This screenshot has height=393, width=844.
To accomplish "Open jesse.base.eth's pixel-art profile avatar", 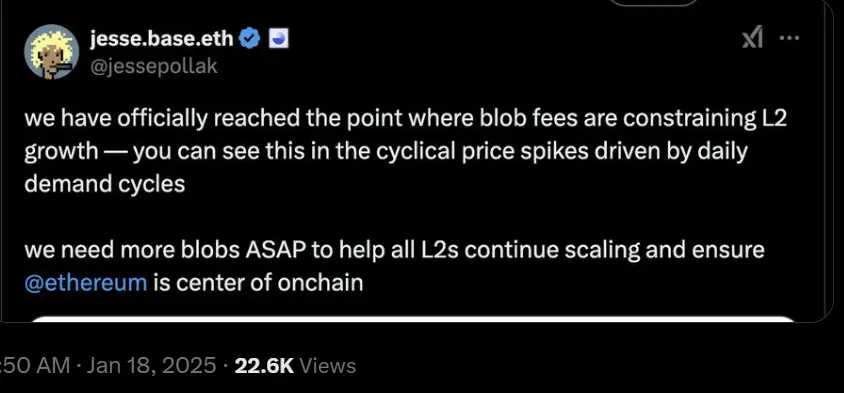I will click(x=52, y=52).
